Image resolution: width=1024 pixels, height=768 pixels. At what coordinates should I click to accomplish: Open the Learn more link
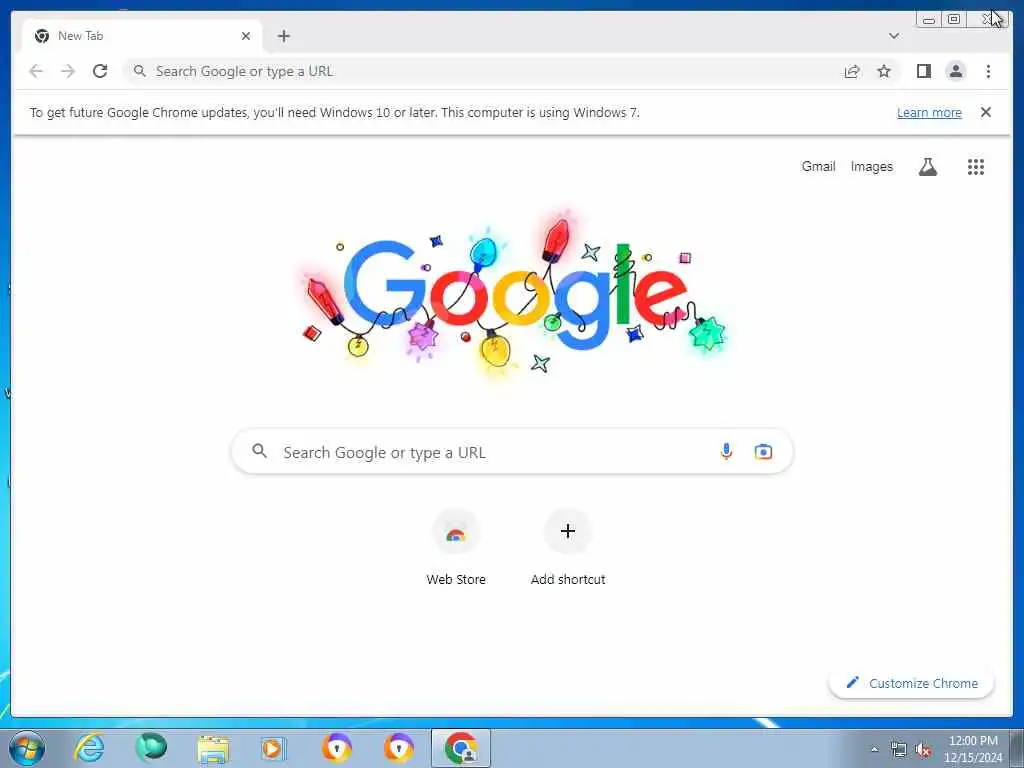click(929, 112)
